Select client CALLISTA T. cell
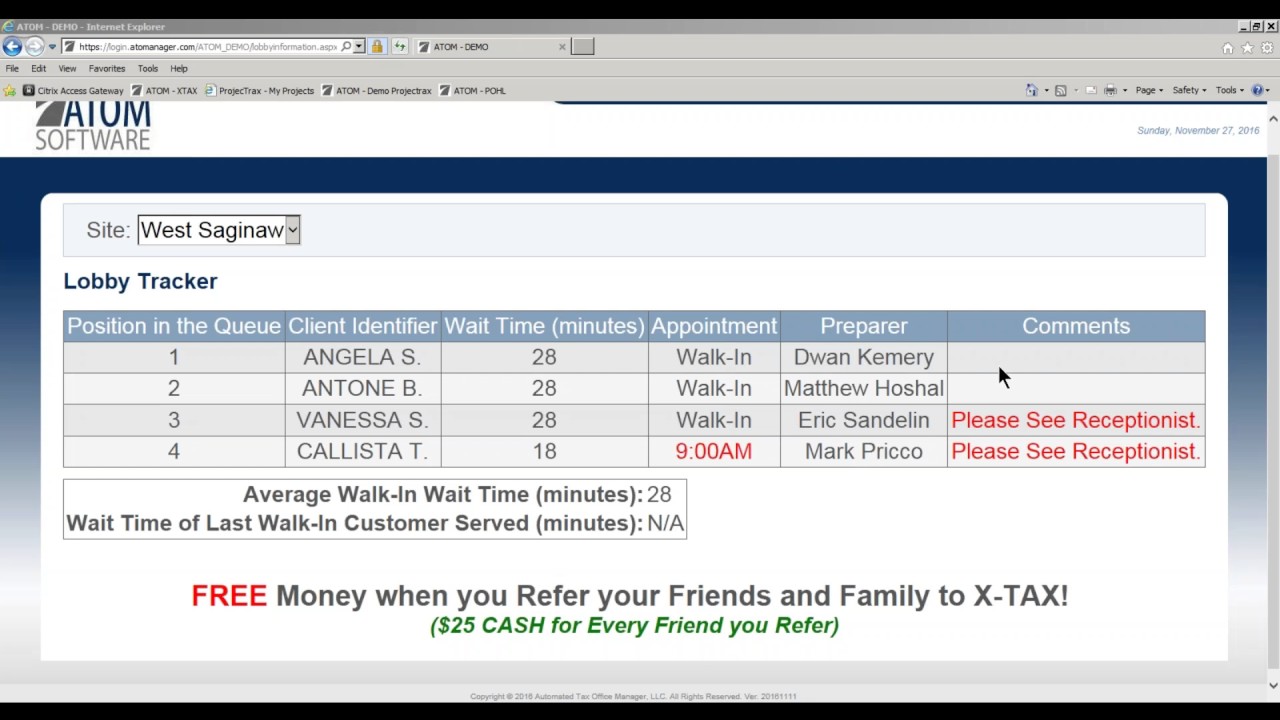Image resolution: width=1280 pixels, height=720 pixels. (362, 451)
